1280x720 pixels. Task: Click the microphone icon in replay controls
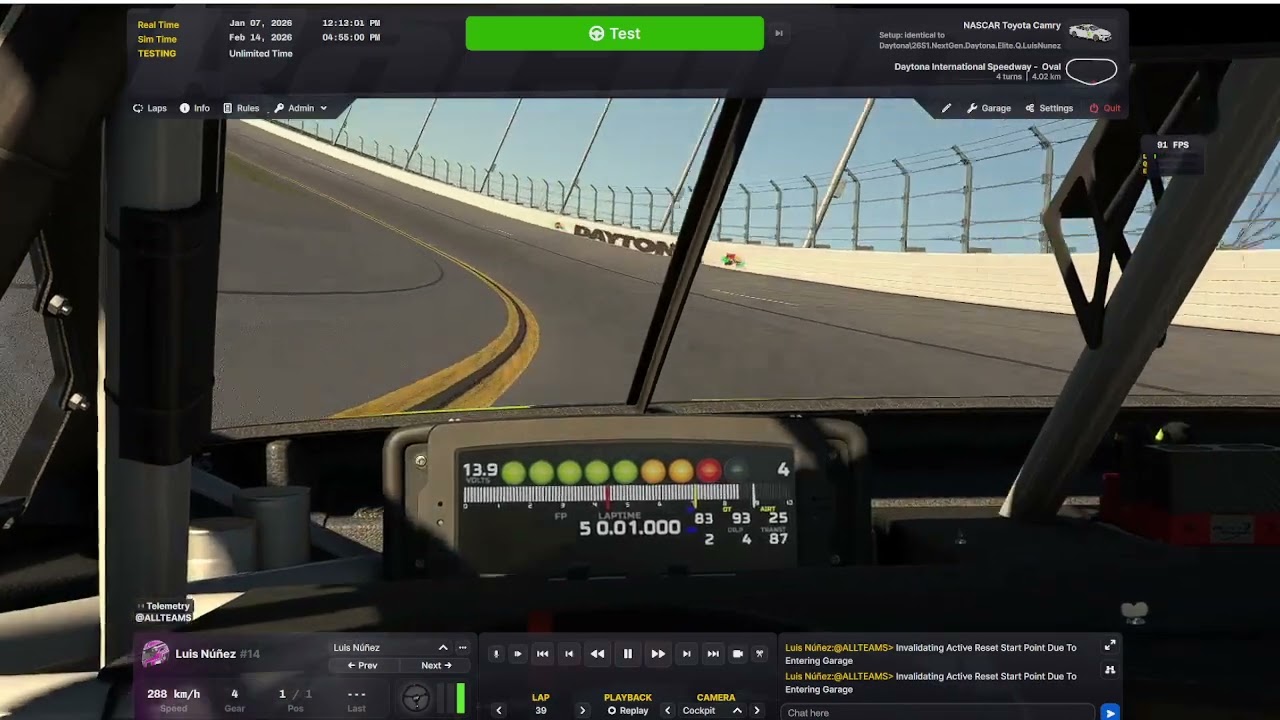coord(495,654)
